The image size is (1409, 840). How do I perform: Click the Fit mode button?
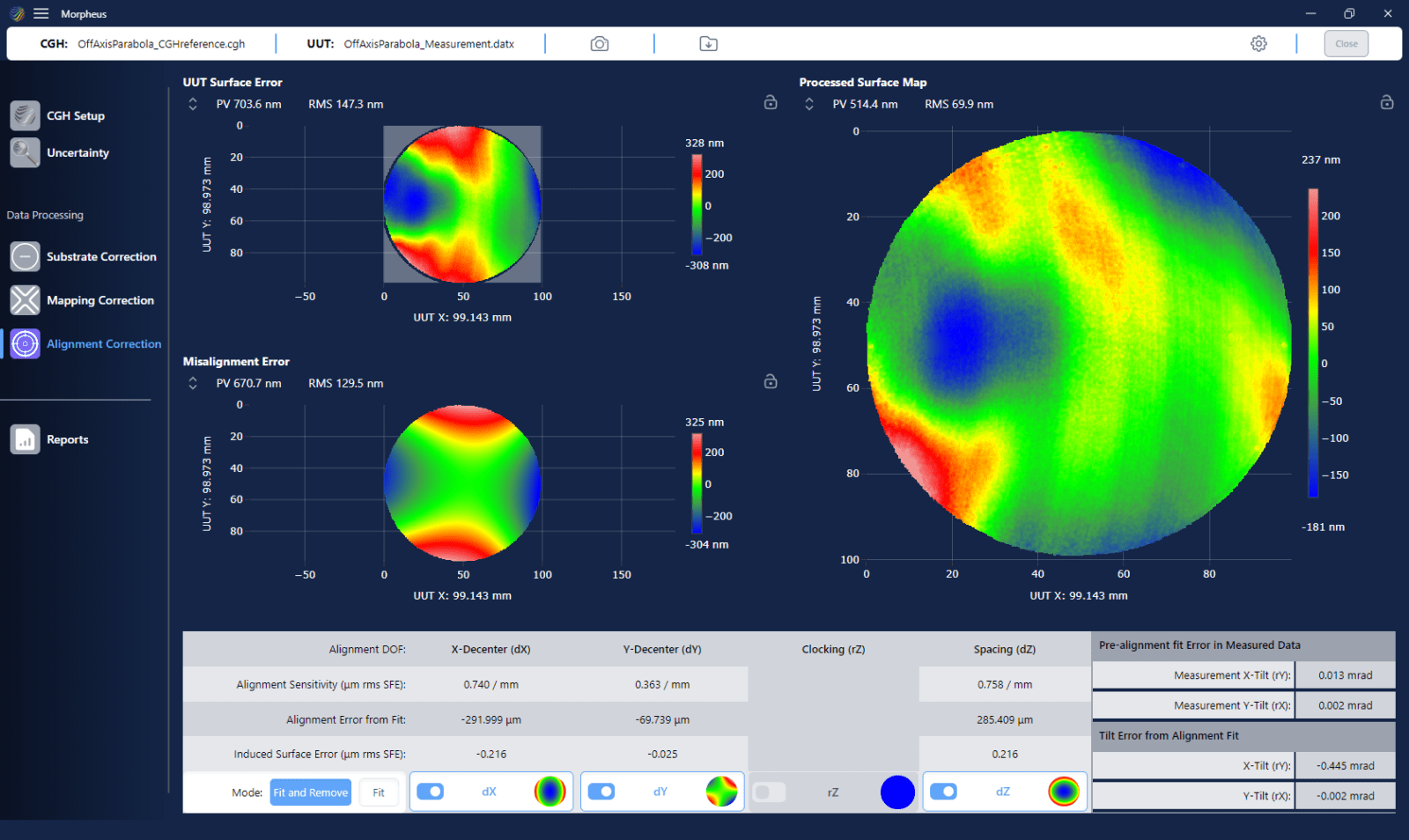tap(379, 792)
